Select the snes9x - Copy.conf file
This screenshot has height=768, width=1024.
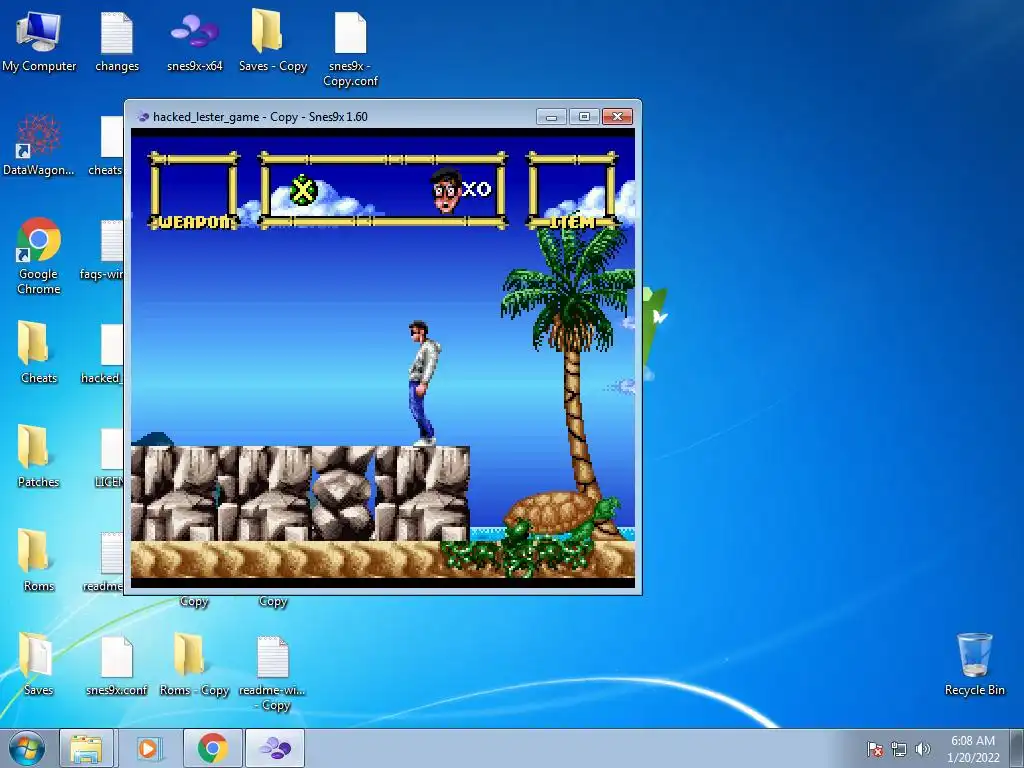pyautogui.click(x=351, y=48)
